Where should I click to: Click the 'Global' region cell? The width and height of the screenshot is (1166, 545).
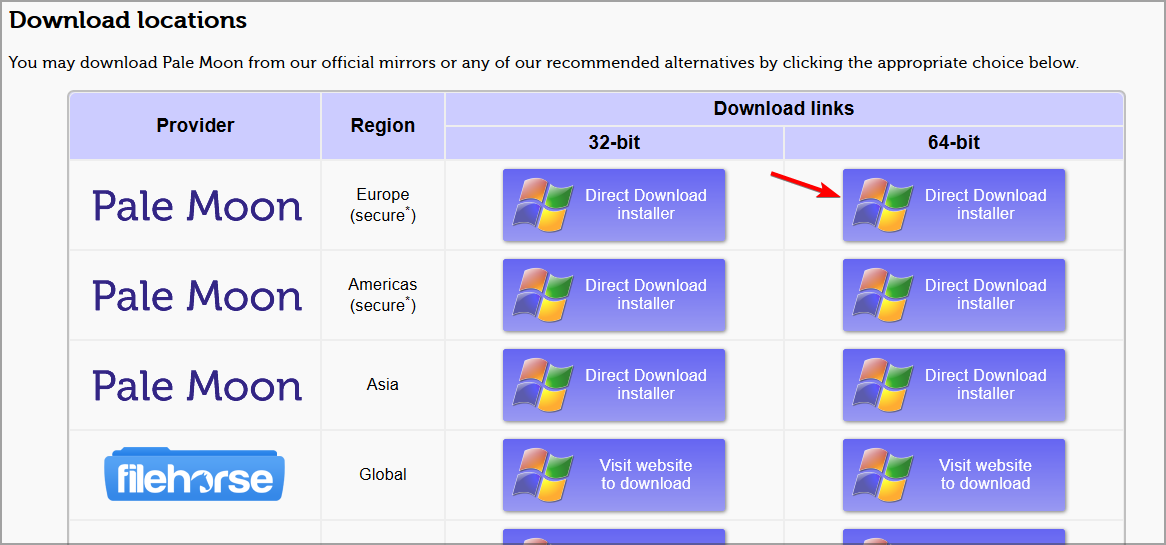pyautogui.click(x=383, y=474)
